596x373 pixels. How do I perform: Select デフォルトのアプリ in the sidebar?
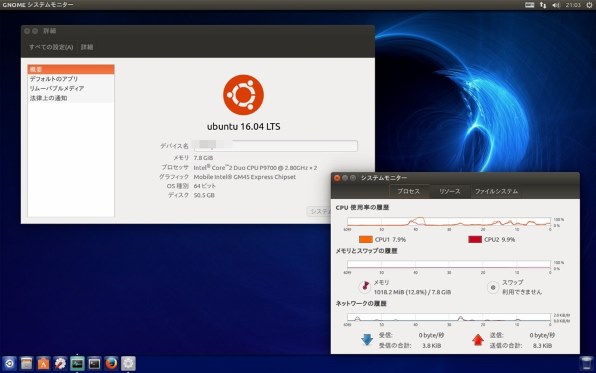[71, 79]
